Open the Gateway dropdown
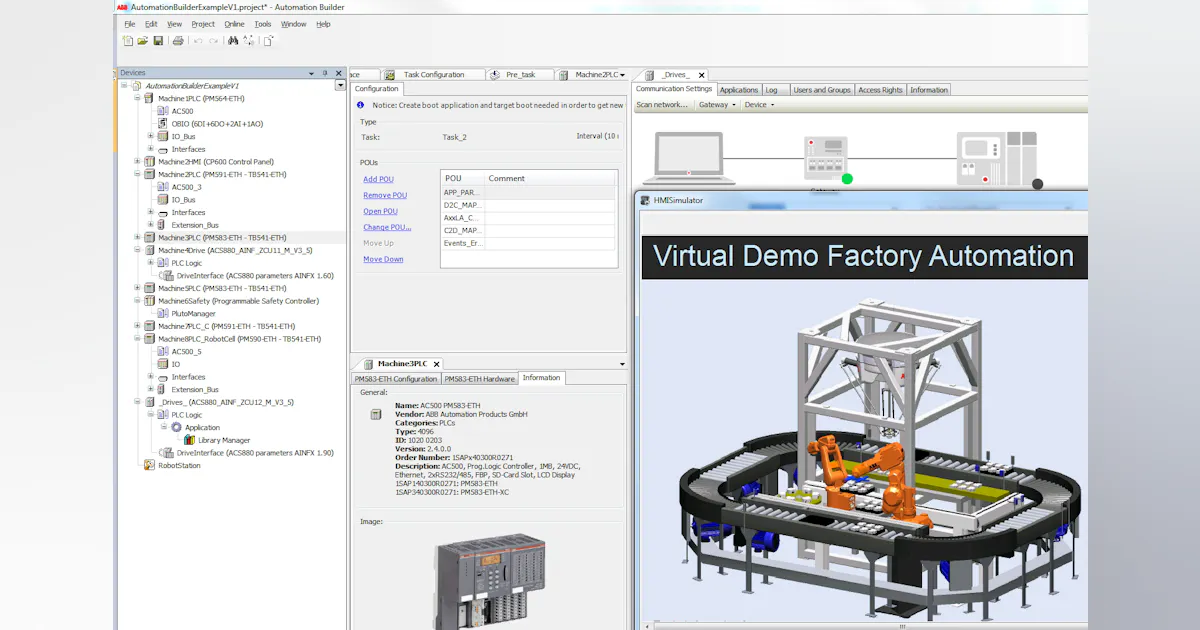 tap(717, 104)
